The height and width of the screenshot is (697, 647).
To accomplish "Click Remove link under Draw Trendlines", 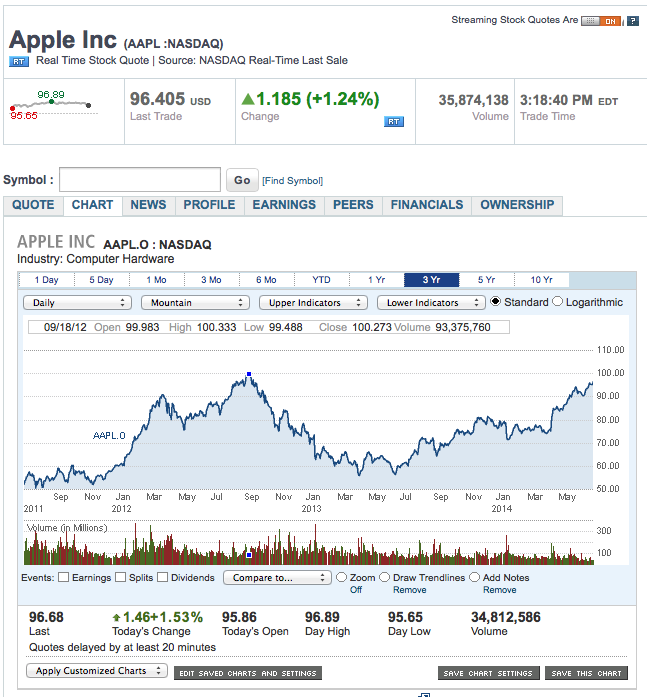I will point(410,590).
